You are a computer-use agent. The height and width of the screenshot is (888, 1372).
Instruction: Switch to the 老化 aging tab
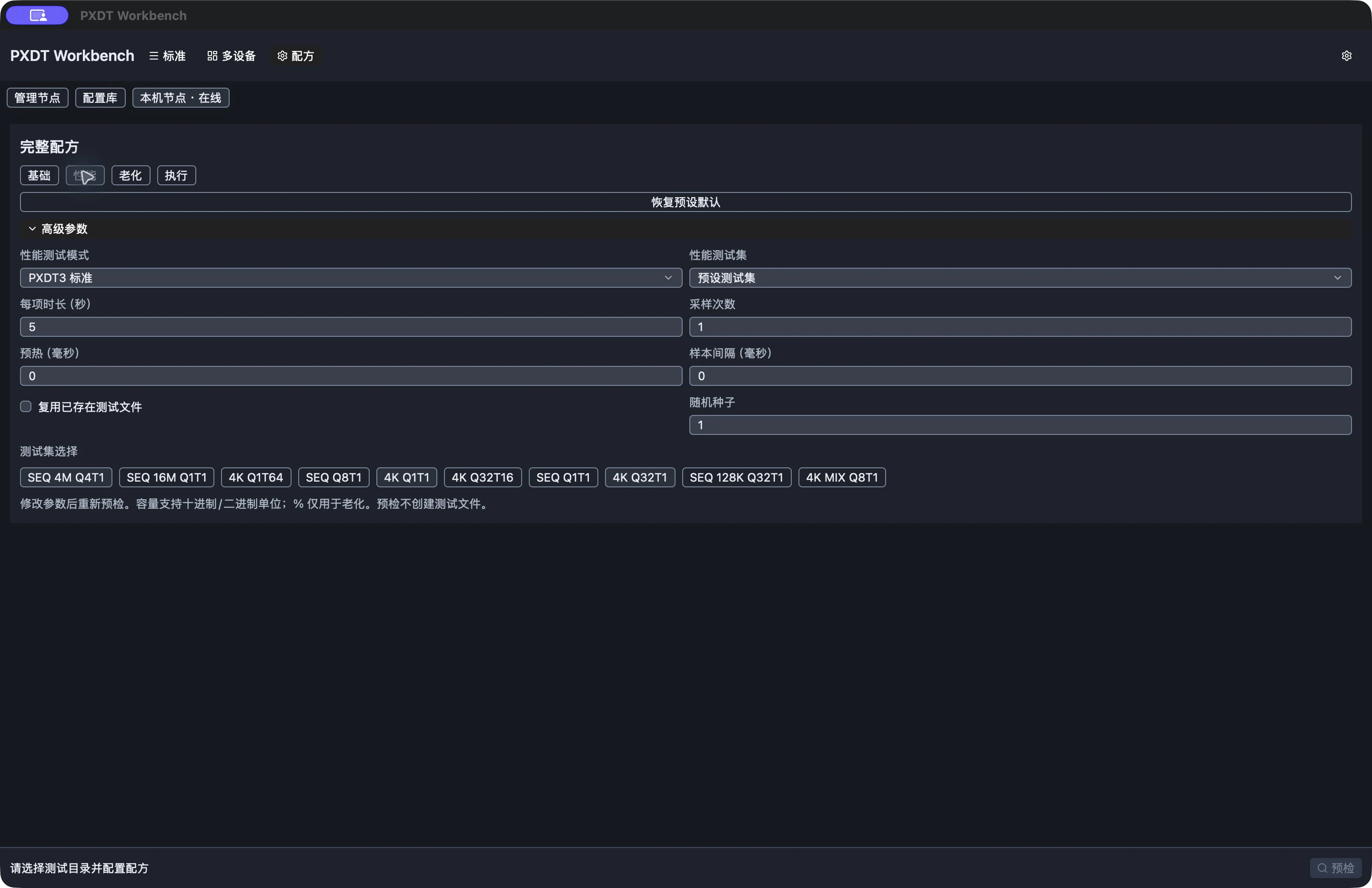click(x=130, y=175)
